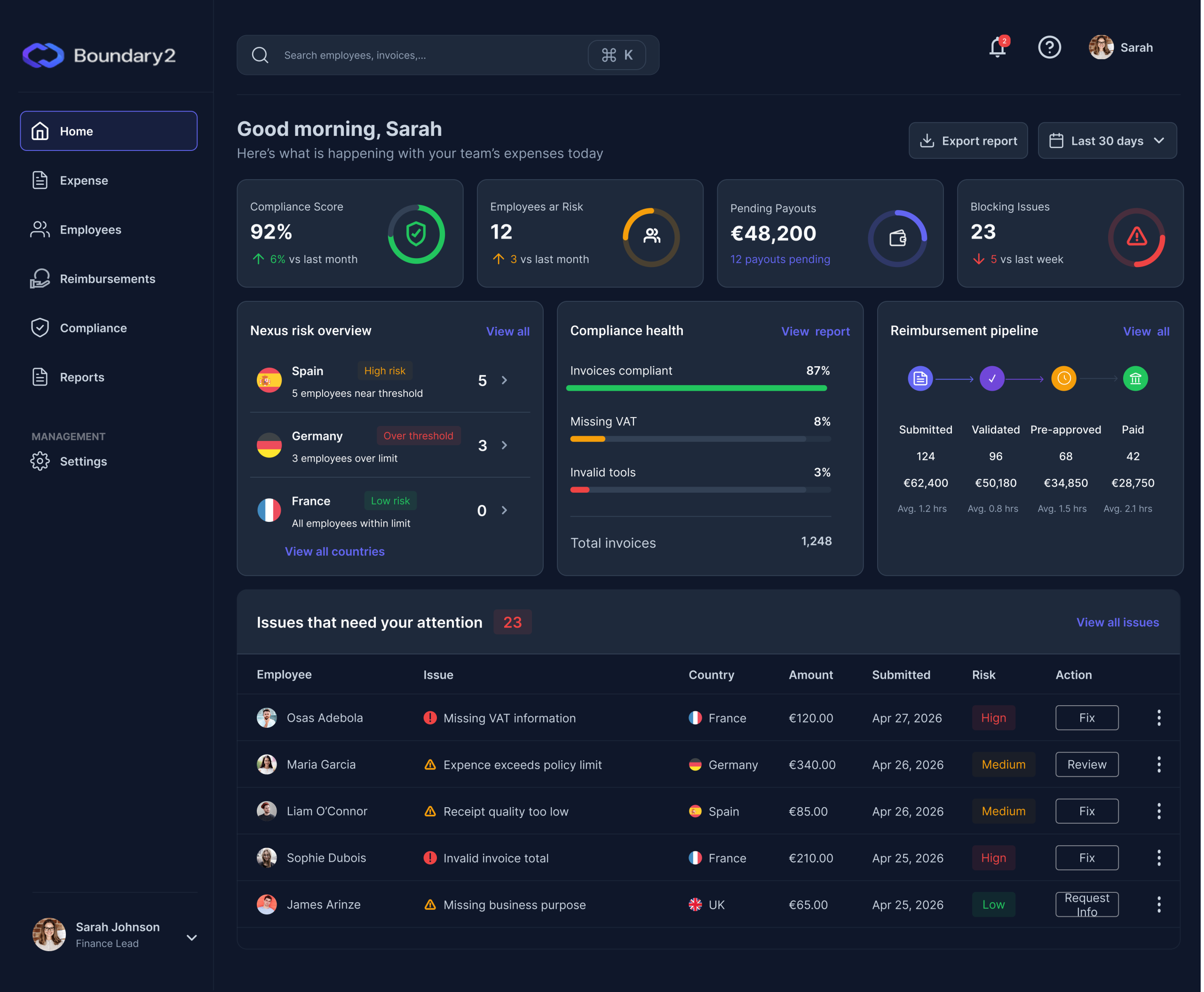This screenshot has width=1204, height=992.
Task: Expand the Germany risk row chevron
Action: pos(505,446)
